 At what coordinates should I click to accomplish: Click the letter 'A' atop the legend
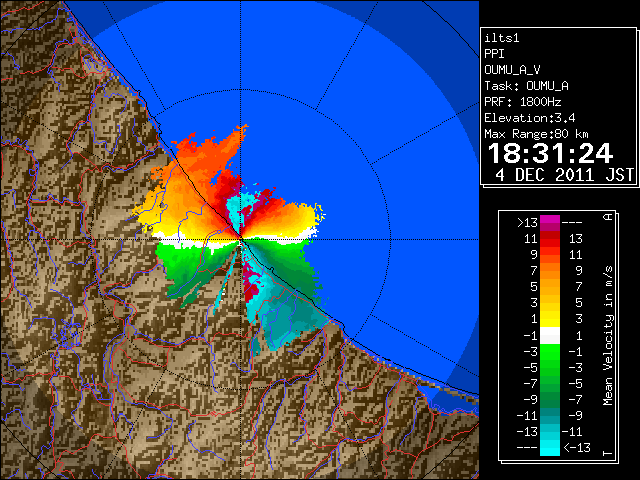click(x=608, y=217)
